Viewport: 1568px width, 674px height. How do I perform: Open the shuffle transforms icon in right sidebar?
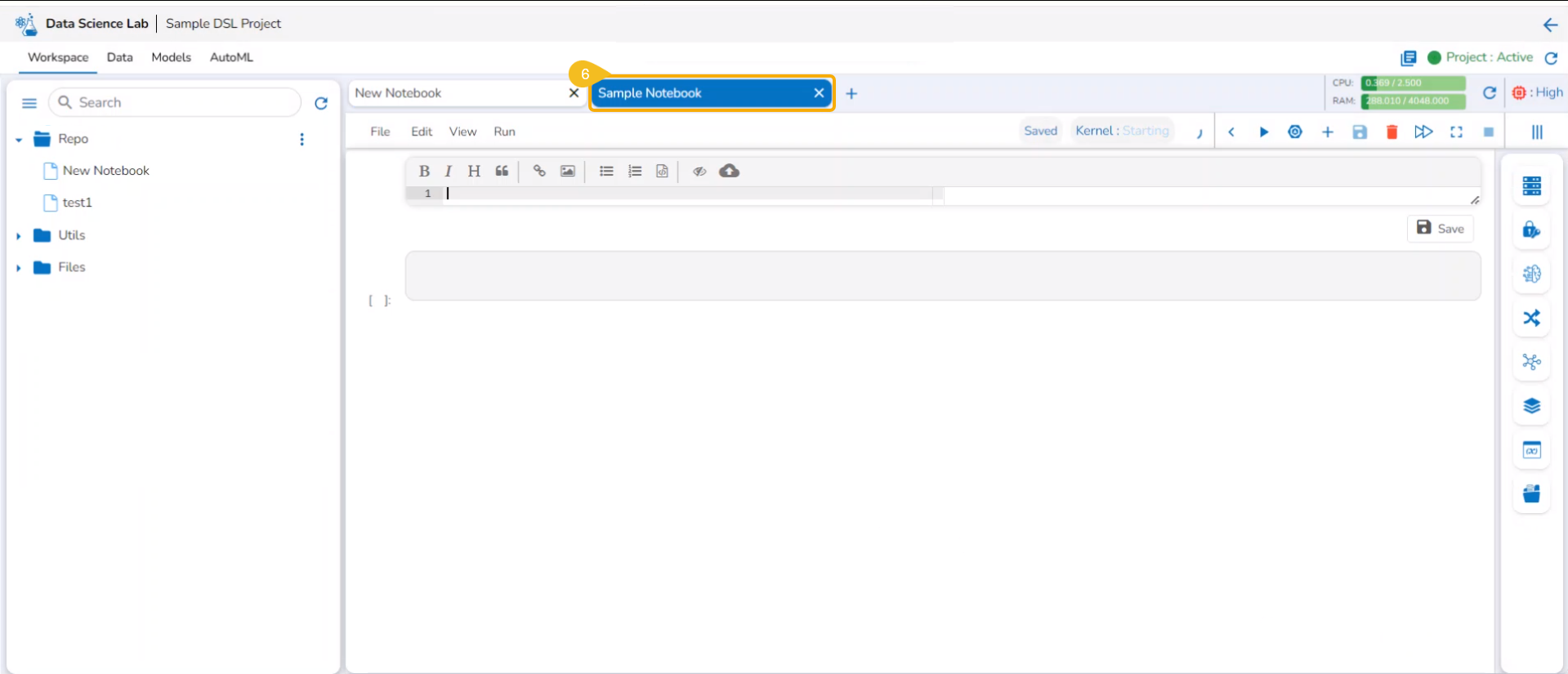[1532, 318]
